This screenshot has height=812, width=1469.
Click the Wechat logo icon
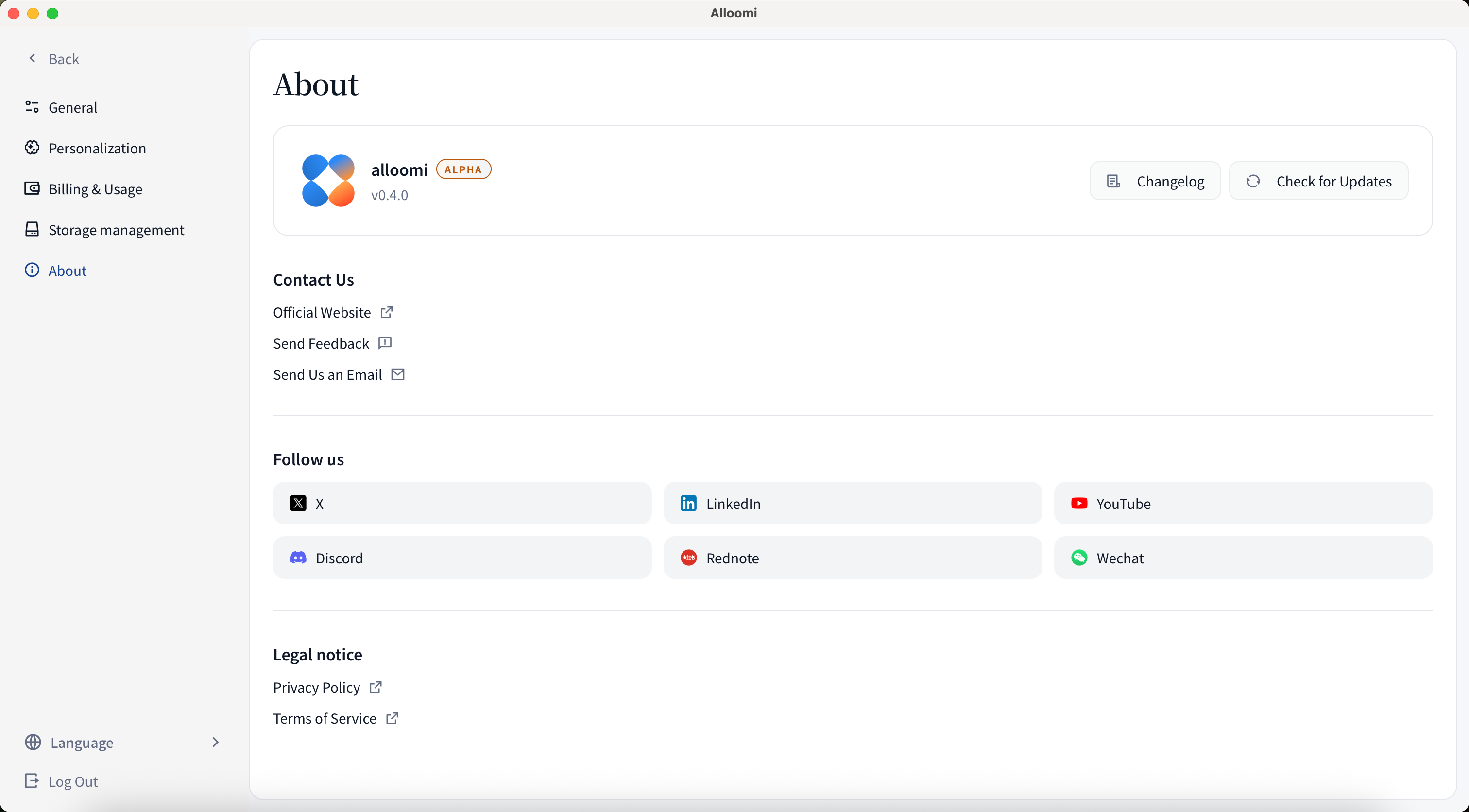[x=1079, y=557]
